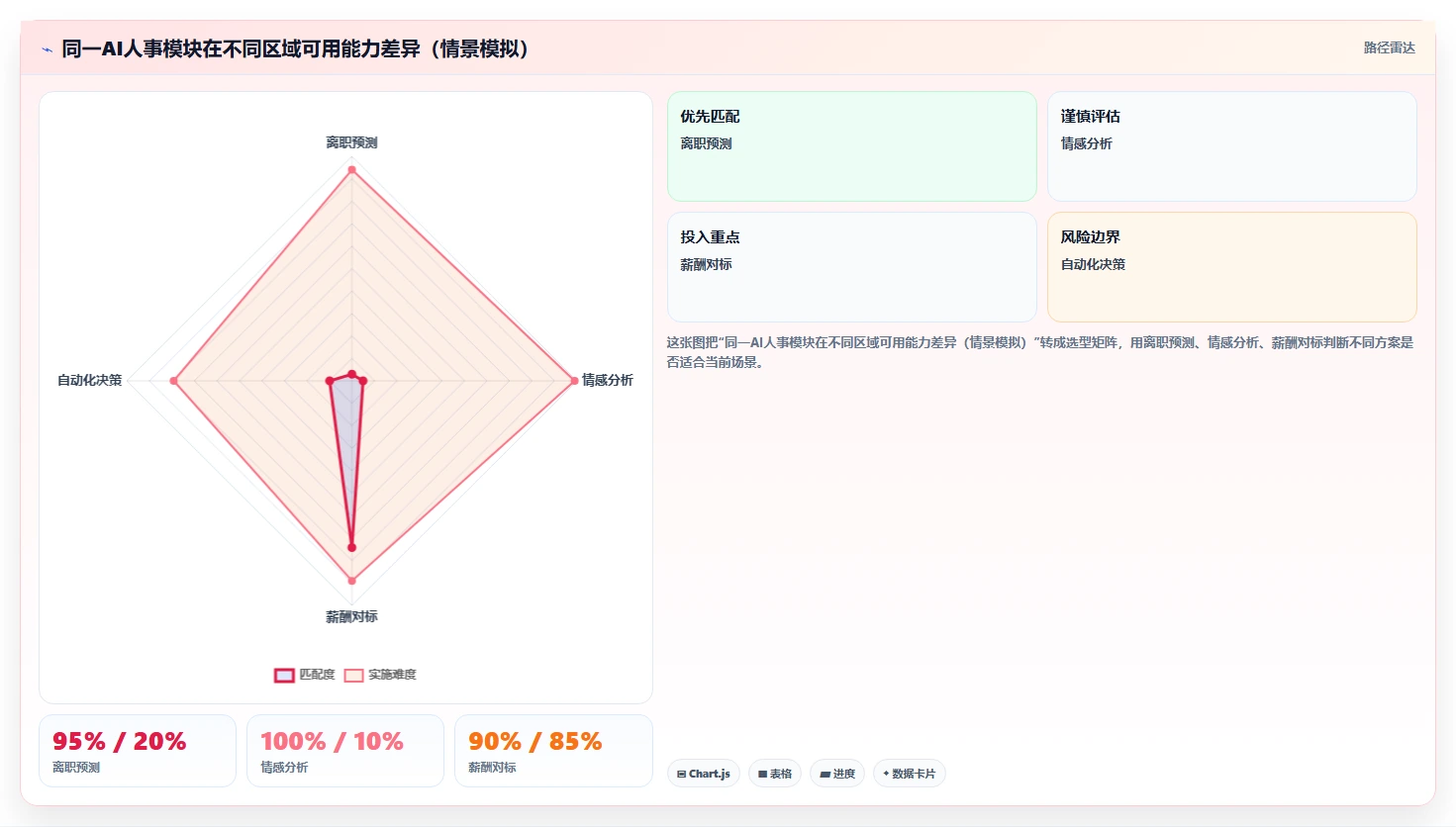The width and height of the screenshot is (1456, 827).
Task: Open the 风险边界 card
Action: coord(1232,267)
